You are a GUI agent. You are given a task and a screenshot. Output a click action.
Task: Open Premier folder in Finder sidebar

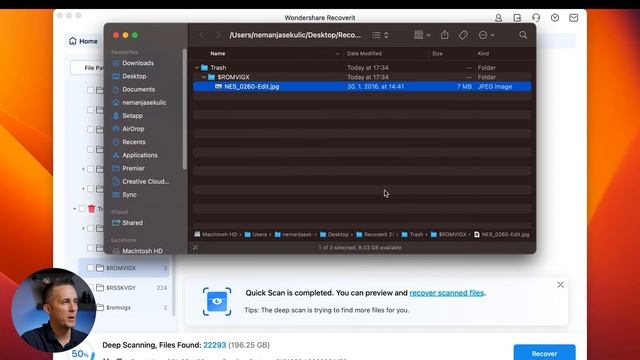click(129, 168)
